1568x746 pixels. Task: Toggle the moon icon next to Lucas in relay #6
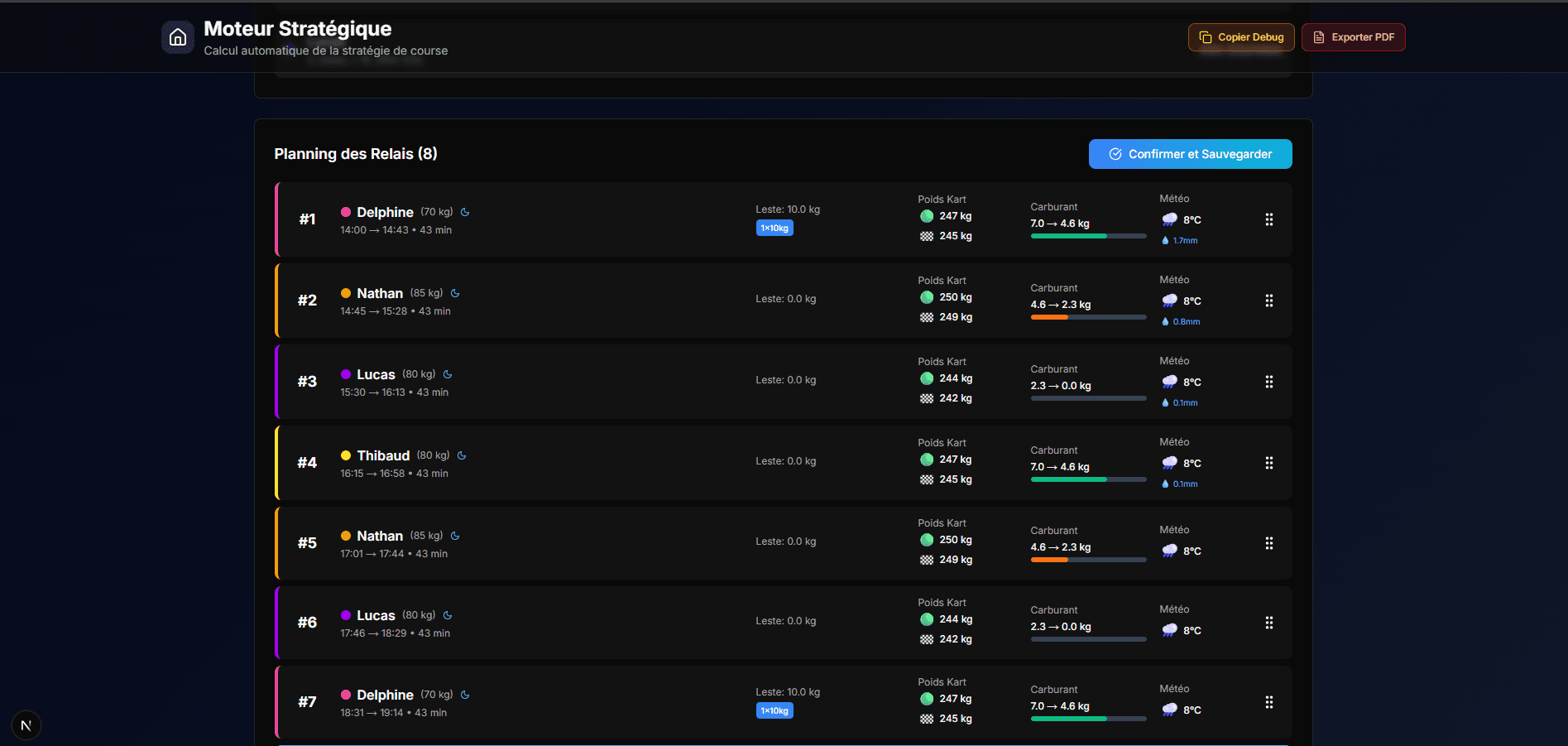click(x=448, y=615)
